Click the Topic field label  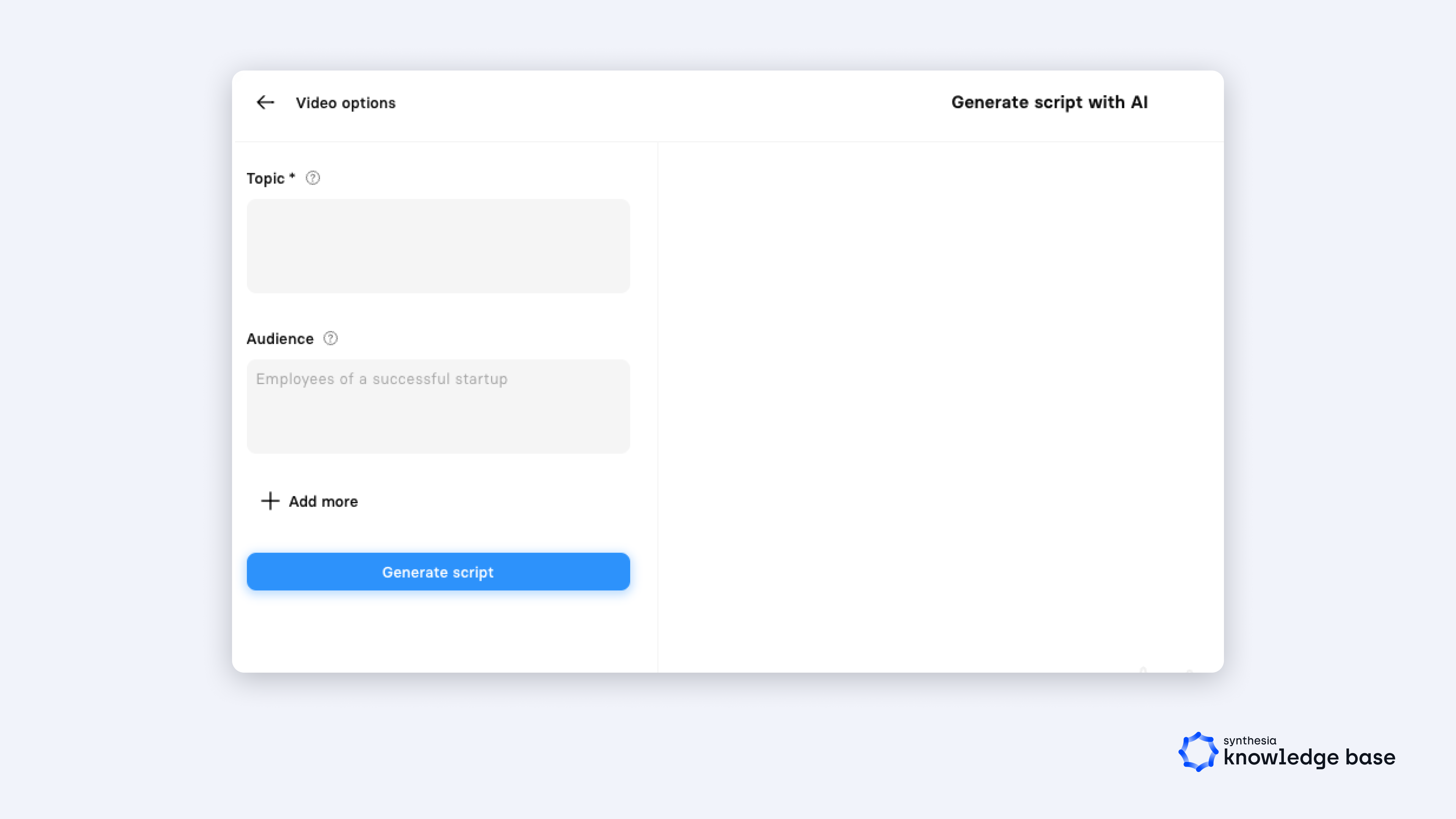pyautogui.click(x=265, y=179)
